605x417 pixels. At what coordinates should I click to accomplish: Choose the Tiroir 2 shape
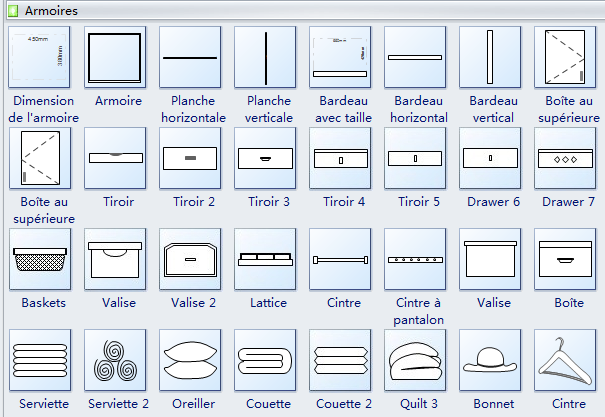[x=190, y=158]
